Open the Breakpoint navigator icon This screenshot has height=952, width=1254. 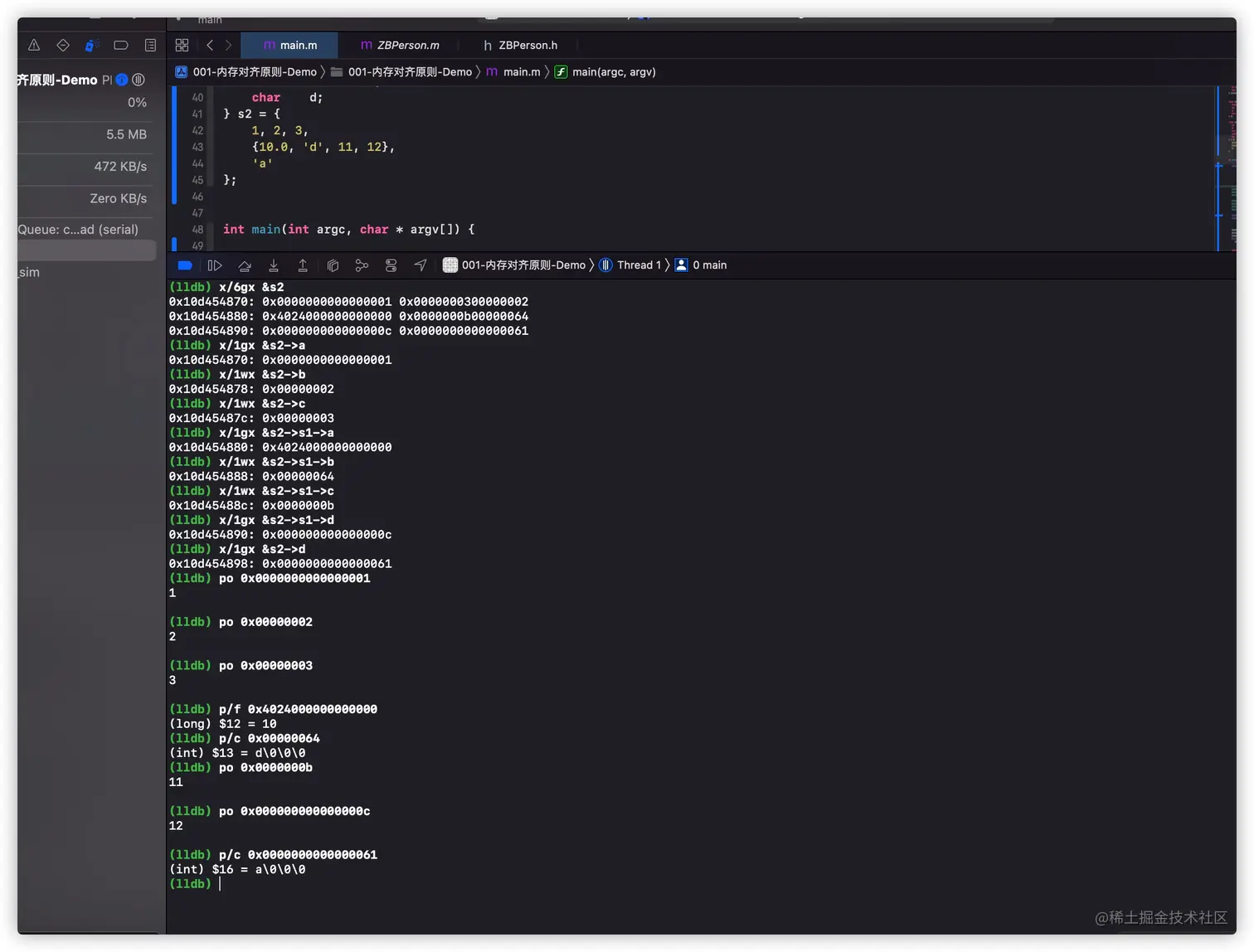121,46
